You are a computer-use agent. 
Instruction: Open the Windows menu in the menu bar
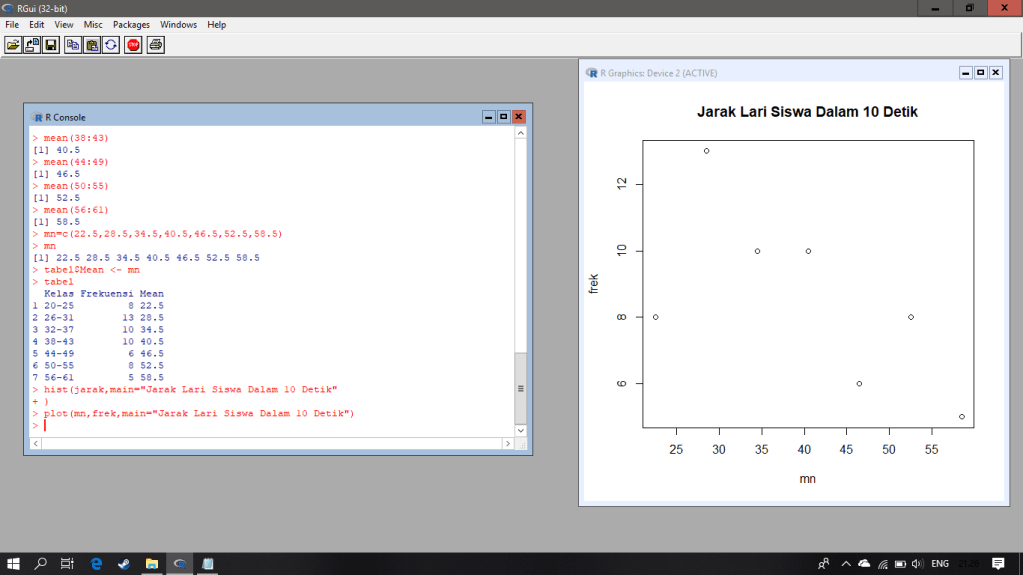pos(178,24)
